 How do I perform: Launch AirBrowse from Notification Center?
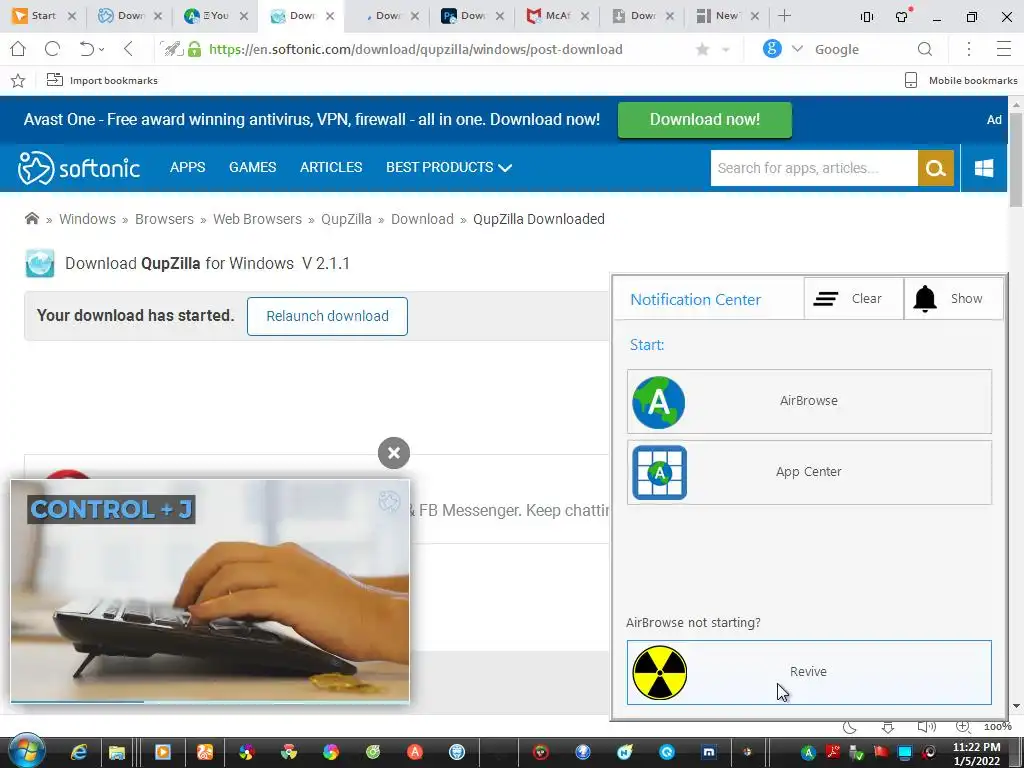[809, 401]
